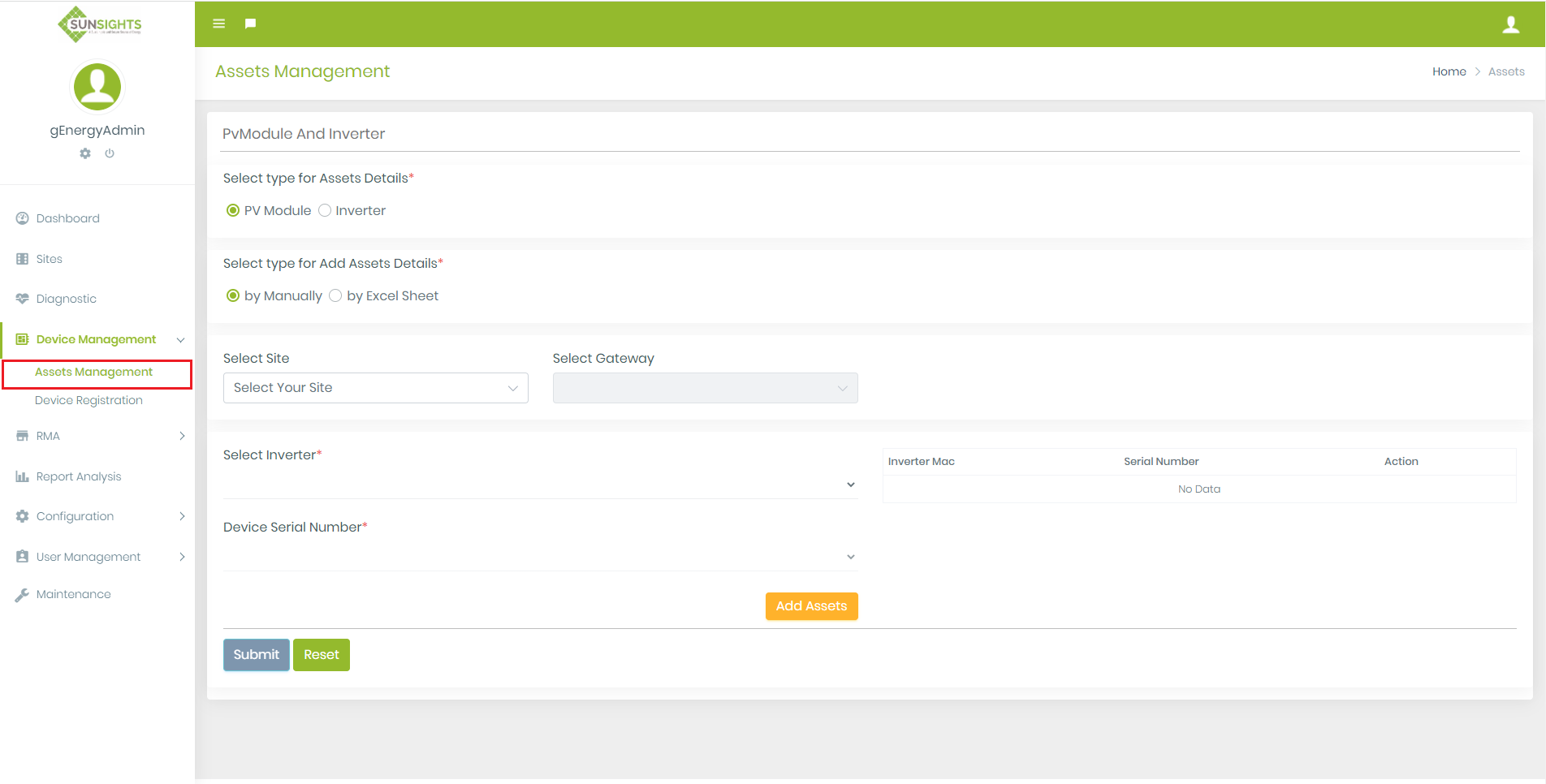Open the Select Your Site dropdown
1546x784 pixels.
tap(375, 387)
